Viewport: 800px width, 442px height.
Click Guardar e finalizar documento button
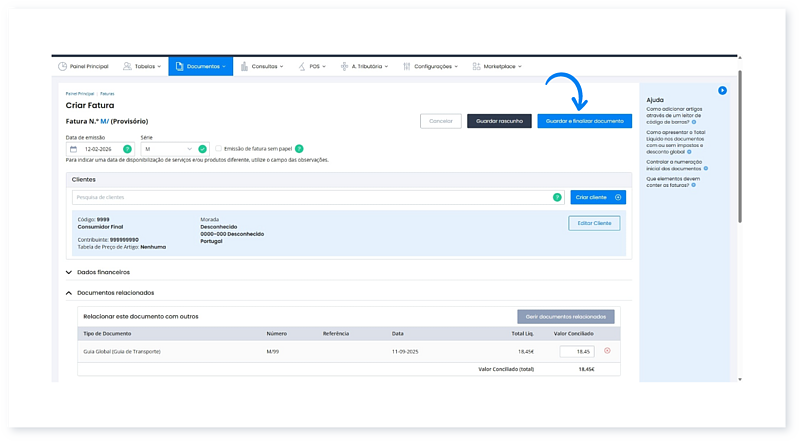pyautogui.click(x=584, y=121)
